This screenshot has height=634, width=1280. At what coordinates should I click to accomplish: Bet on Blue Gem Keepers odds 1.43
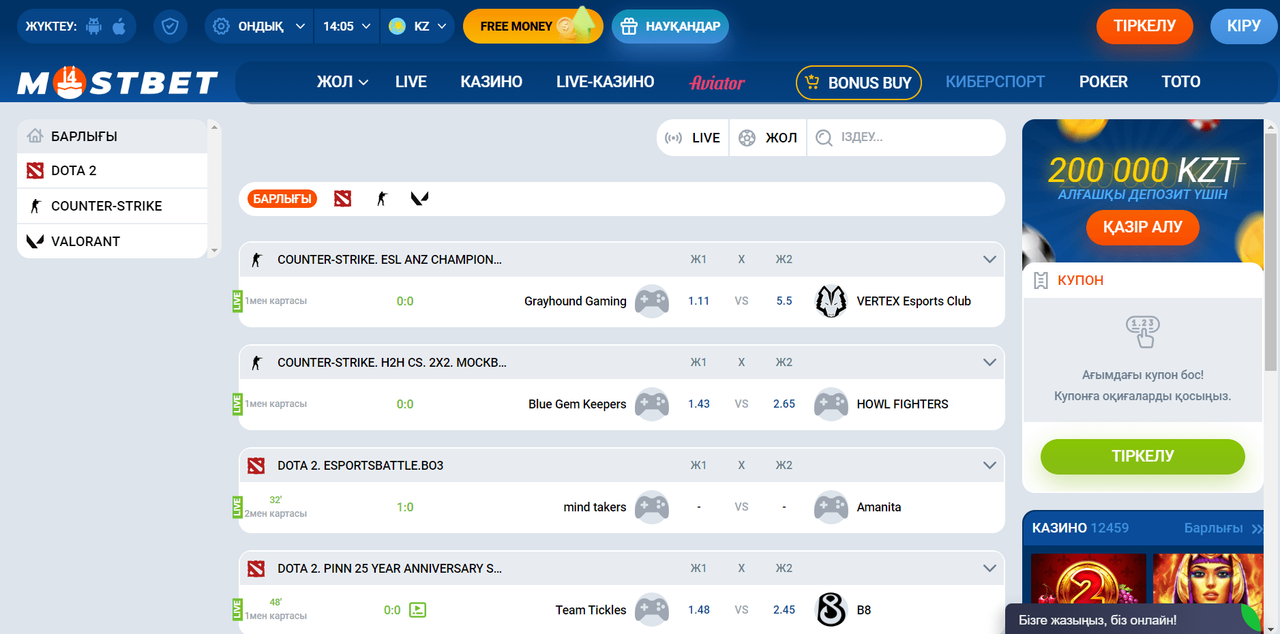699,404
